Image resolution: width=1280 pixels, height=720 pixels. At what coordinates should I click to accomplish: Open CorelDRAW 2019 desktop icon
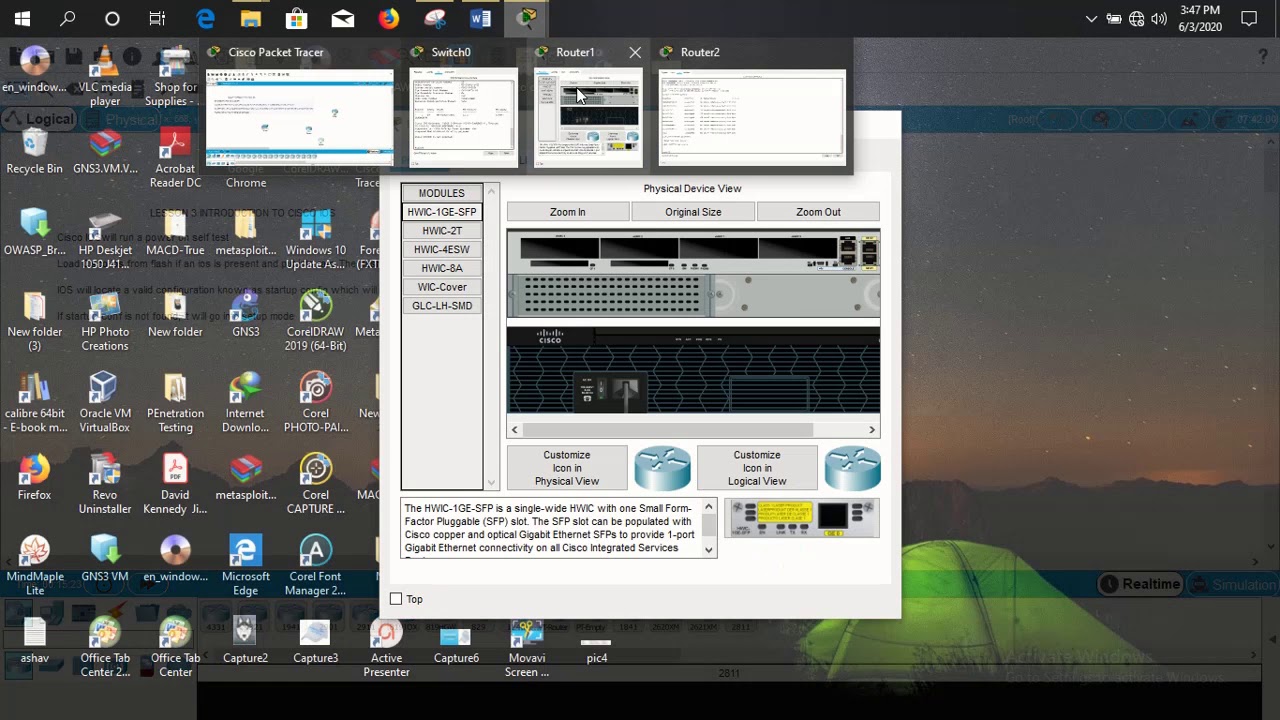point(315,322)
